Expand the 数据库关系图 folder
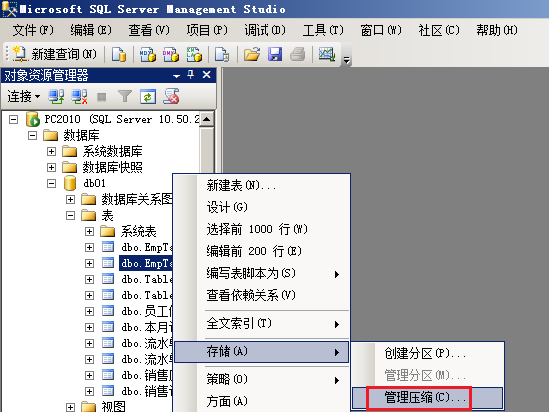549x412 pixels. point(70,199)
